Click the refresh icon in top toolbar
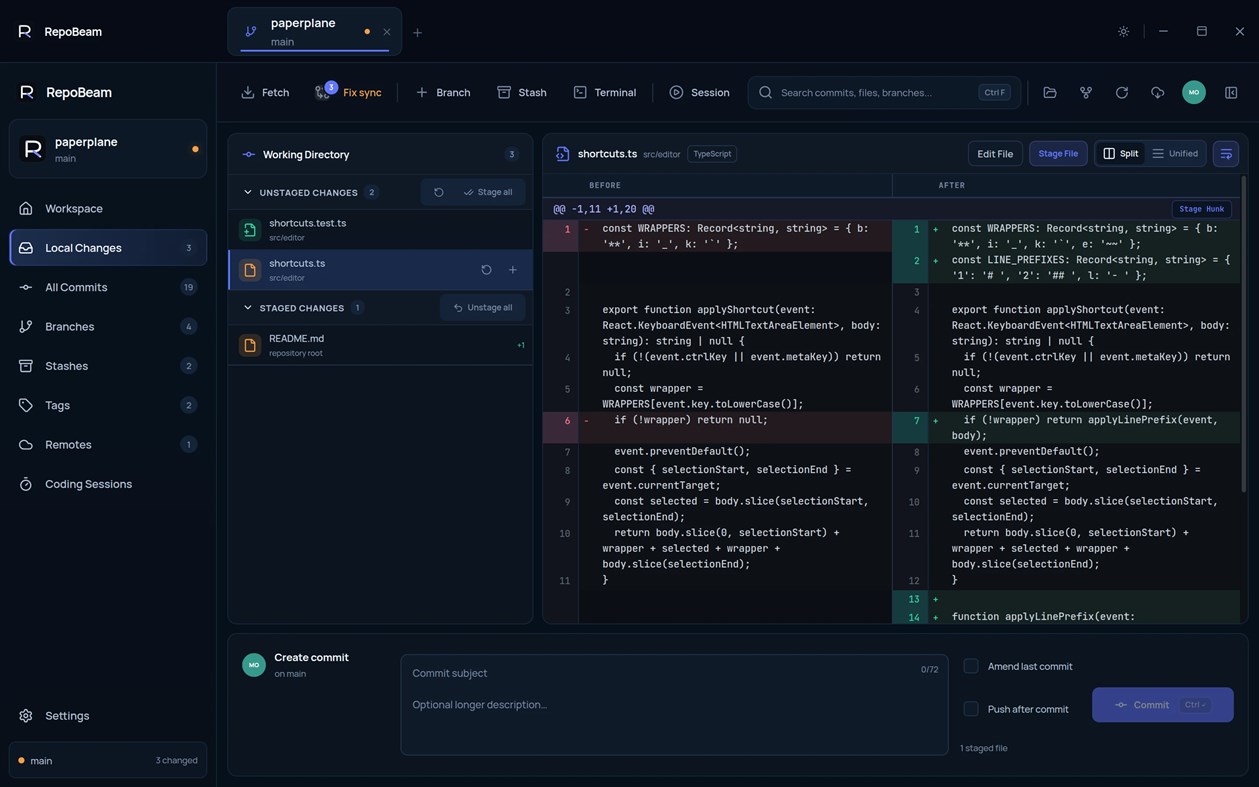Image resolution: width=1259 pixels, height=787 pixels. click(1122, 92)
